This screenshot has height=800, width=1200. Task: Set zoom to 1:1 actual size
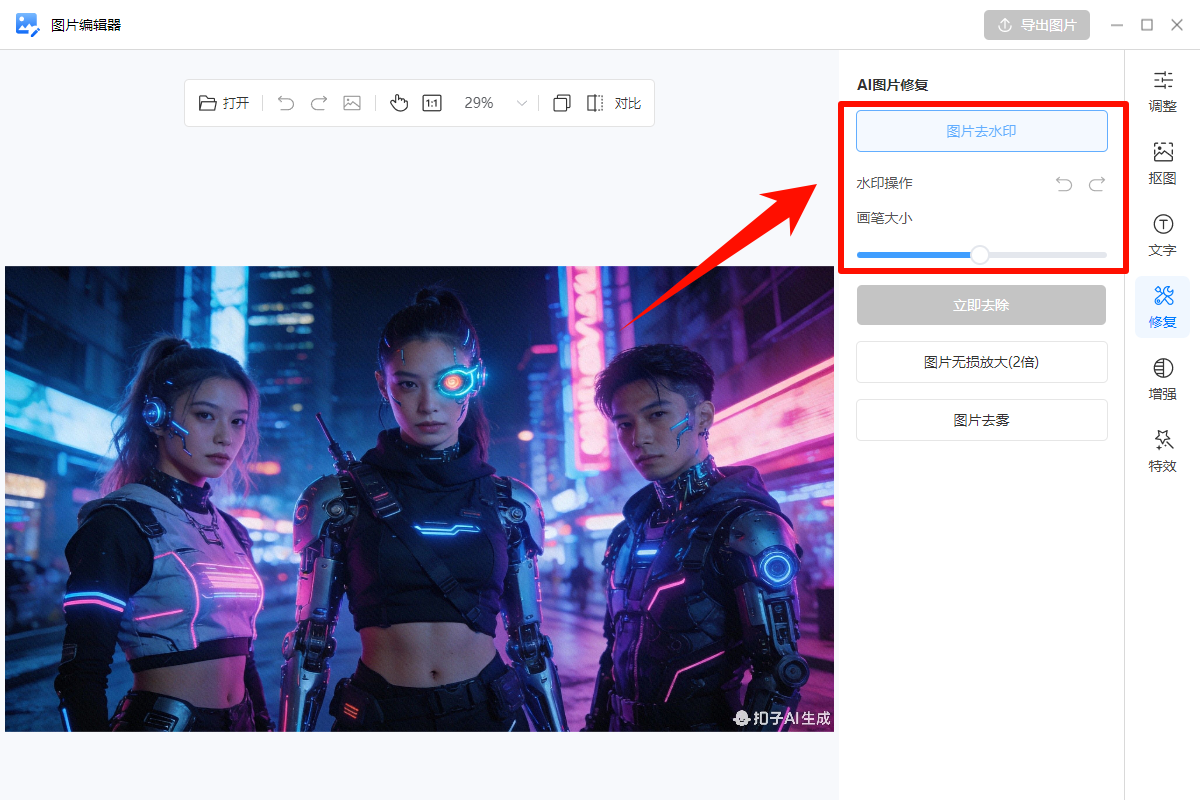432,103
